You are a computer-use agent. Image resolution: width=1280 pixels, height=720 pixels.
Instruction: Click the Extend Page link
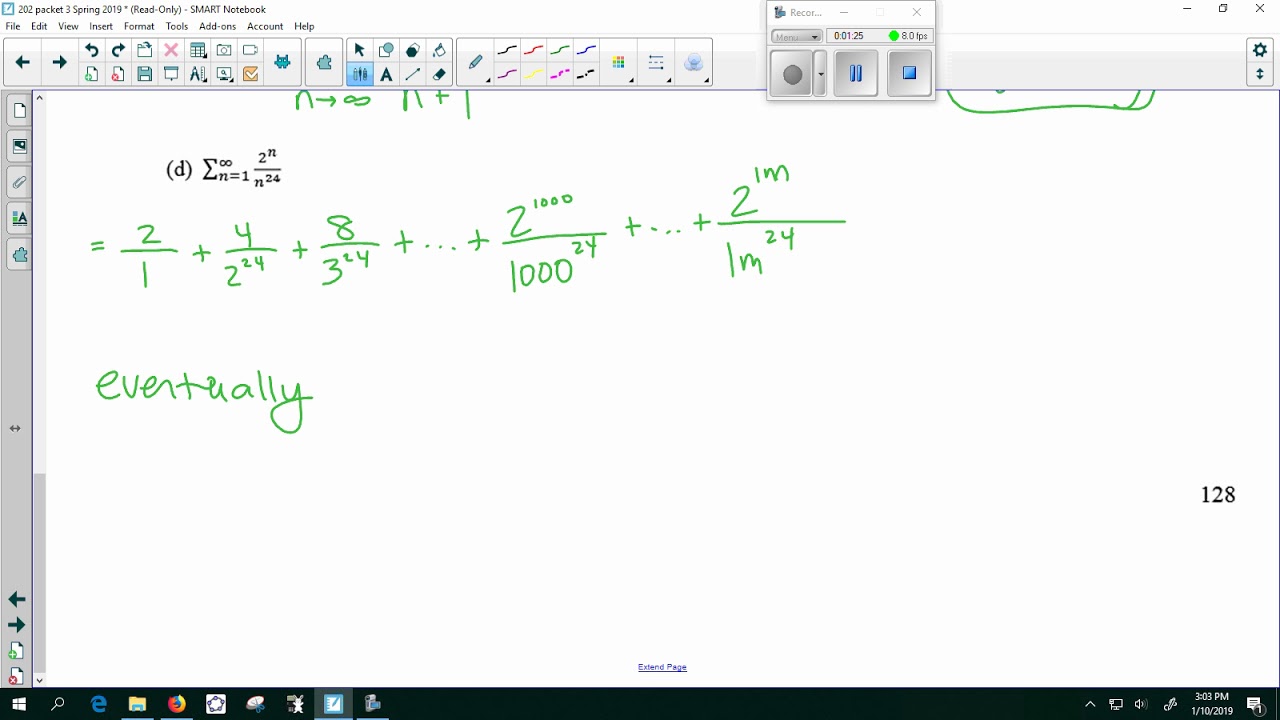tap(662, 667)
